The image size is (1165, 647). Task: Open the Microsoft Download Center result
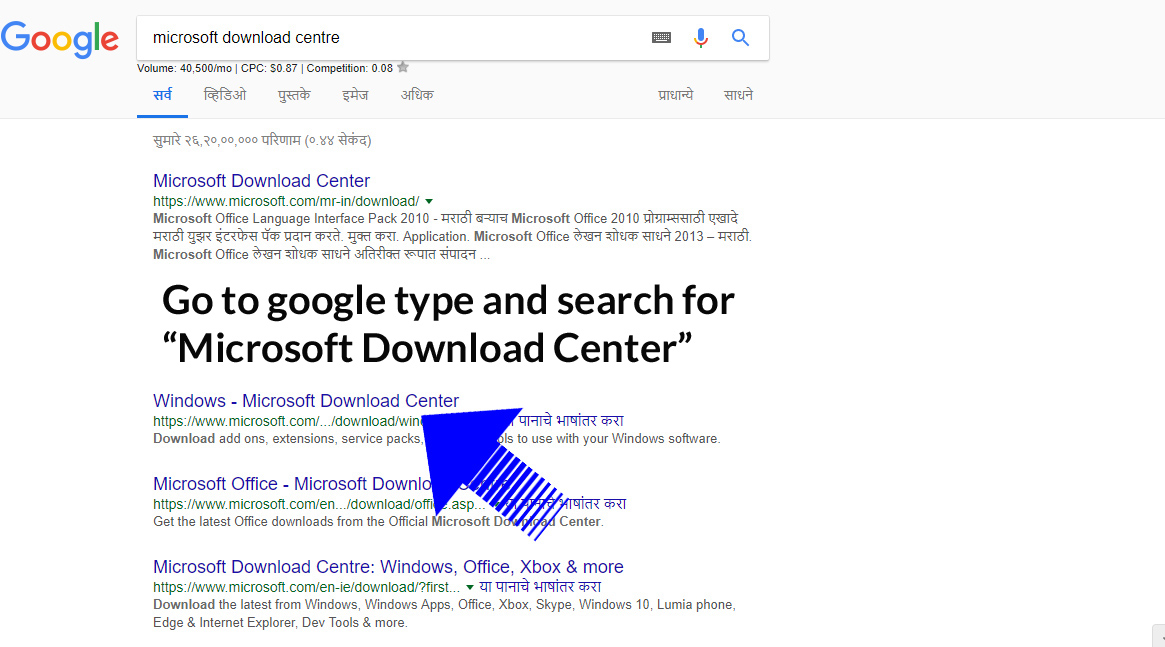(x=262, y=181)
